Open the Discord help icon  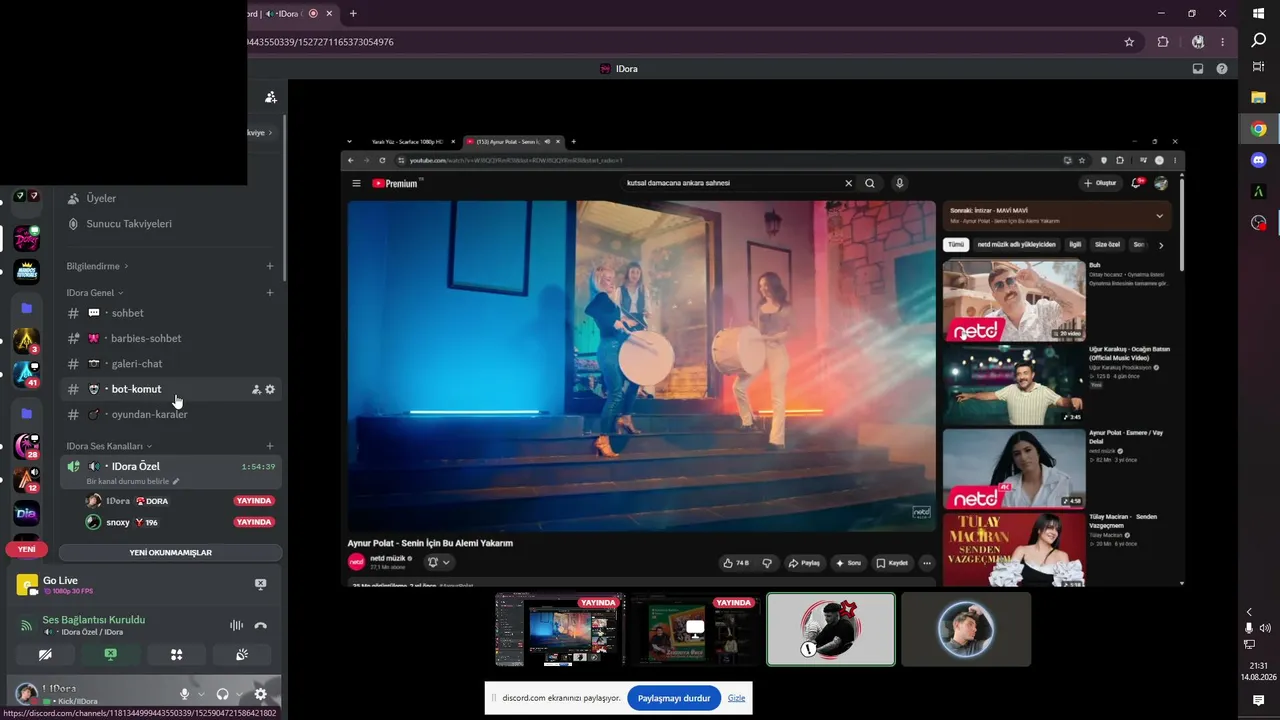[x=1222, y=69]
